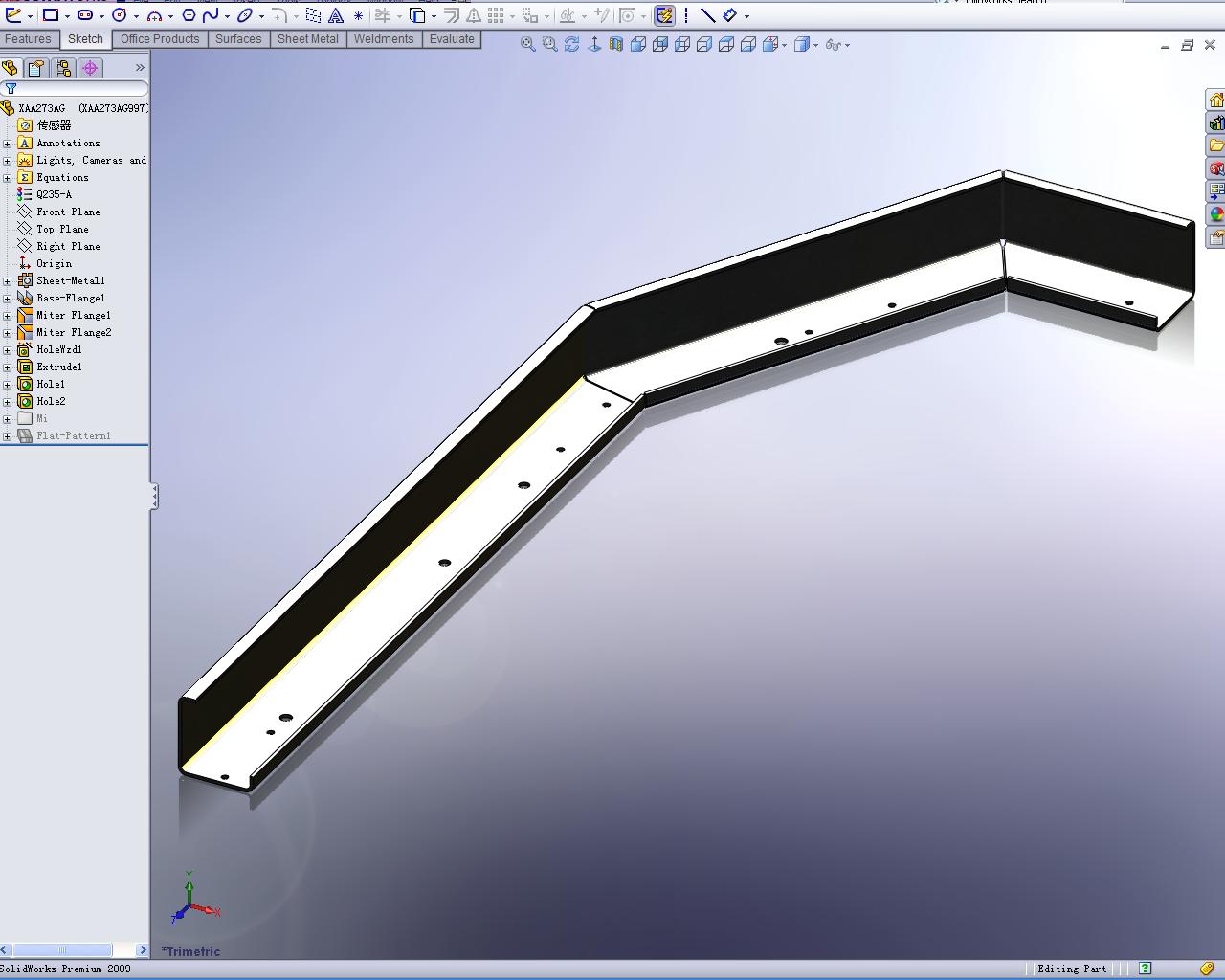Switch to the Sheet Metal tab

[308, 39]
